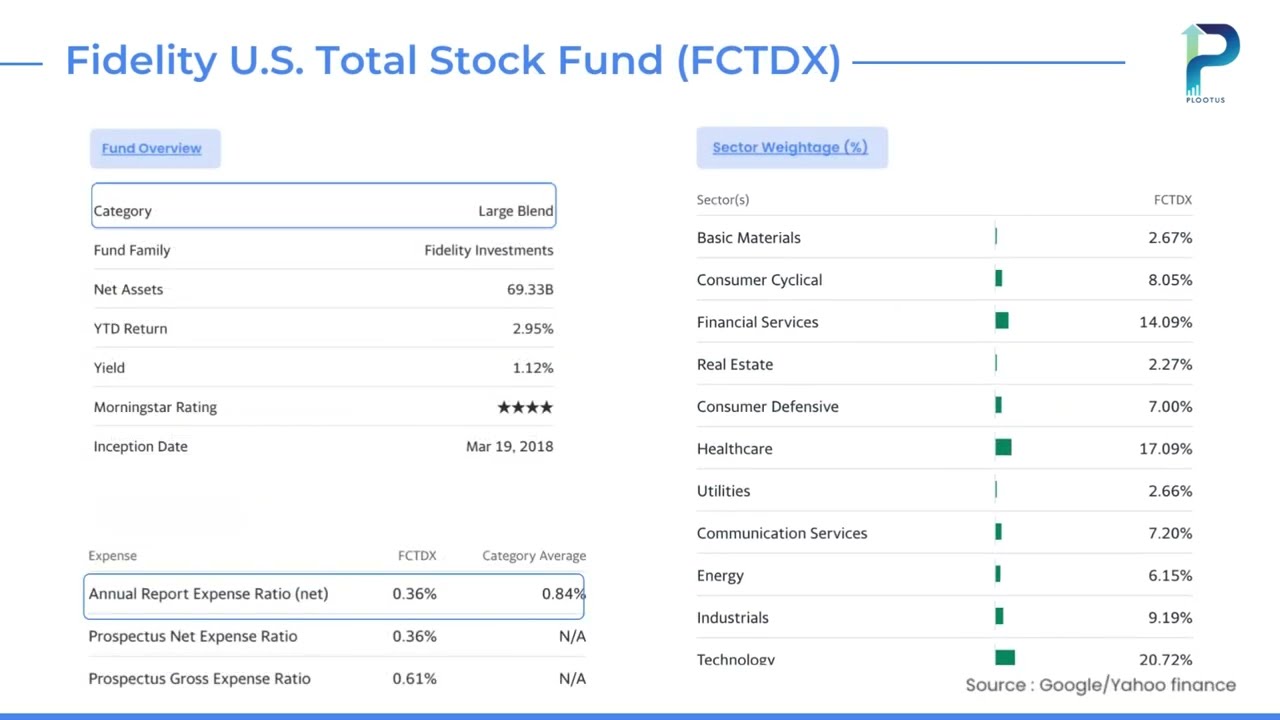Screen dimensions: 1280x720
Task: Click the Consumer Cyclical green bar
Action: pos(998,279)
